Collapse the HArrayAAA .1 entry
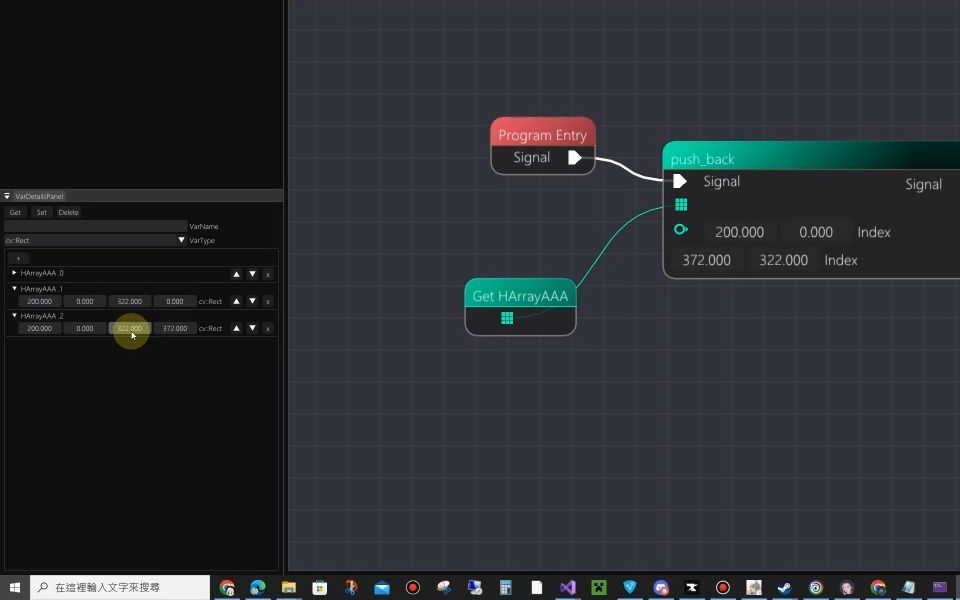 pyautogui.click(x=14, y=288)
